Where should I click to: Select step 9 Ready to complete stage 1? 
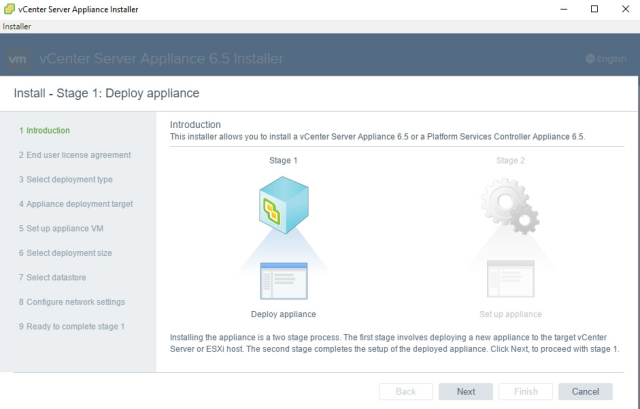click(x=71, y=327)
